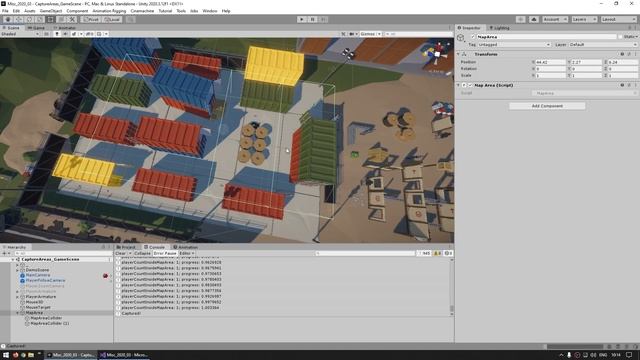Viewport: 640px width, 360px height.
Task: Open Collaborate icon in toolbar
Action: tap(520, 19)
